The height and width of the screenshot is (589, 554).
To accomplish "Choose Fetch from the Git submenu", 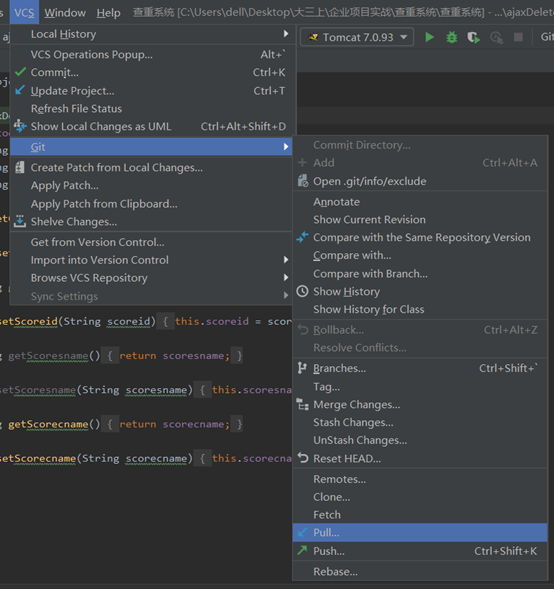I will tap(420, 514).
